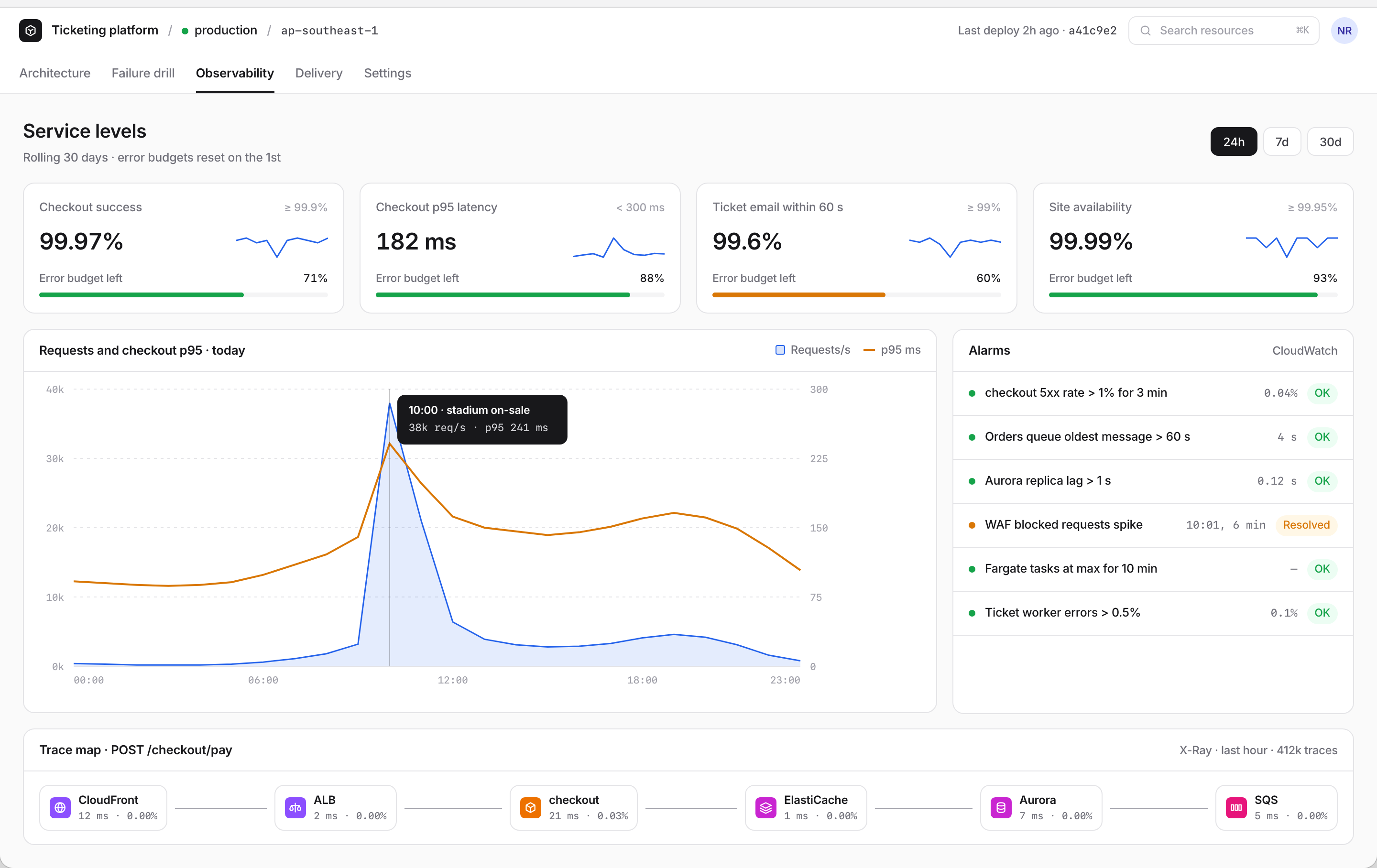Select the Aurora replica lag alarm
The height and width of the screenshot is (868, 1377).
tap(1153, 481)
